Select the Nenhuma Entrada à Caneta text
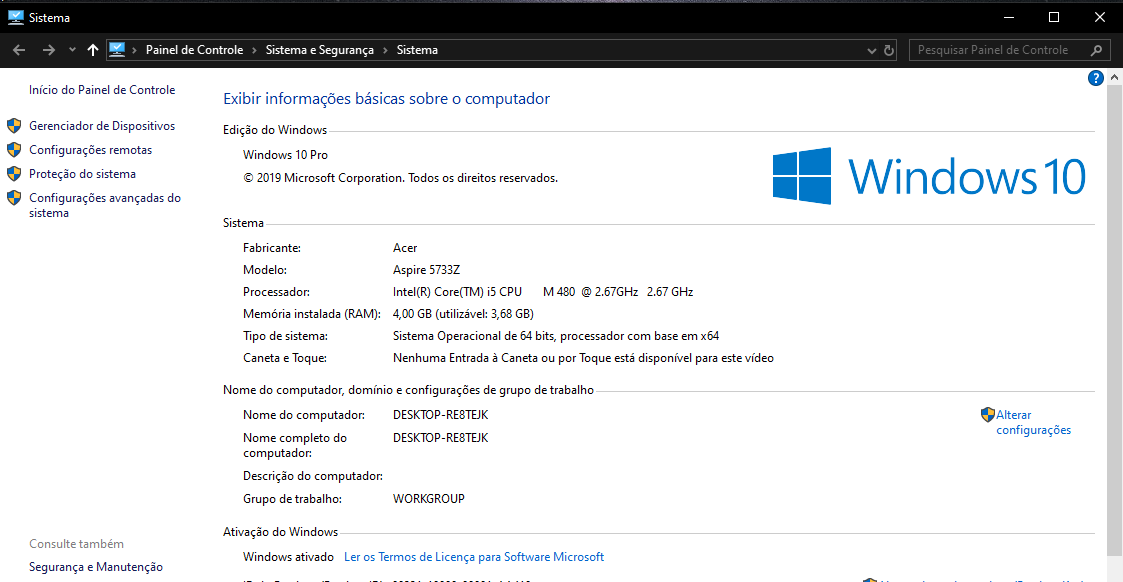Image resolution: width=1123 pixels, height=582 pixels. point(583,358)
